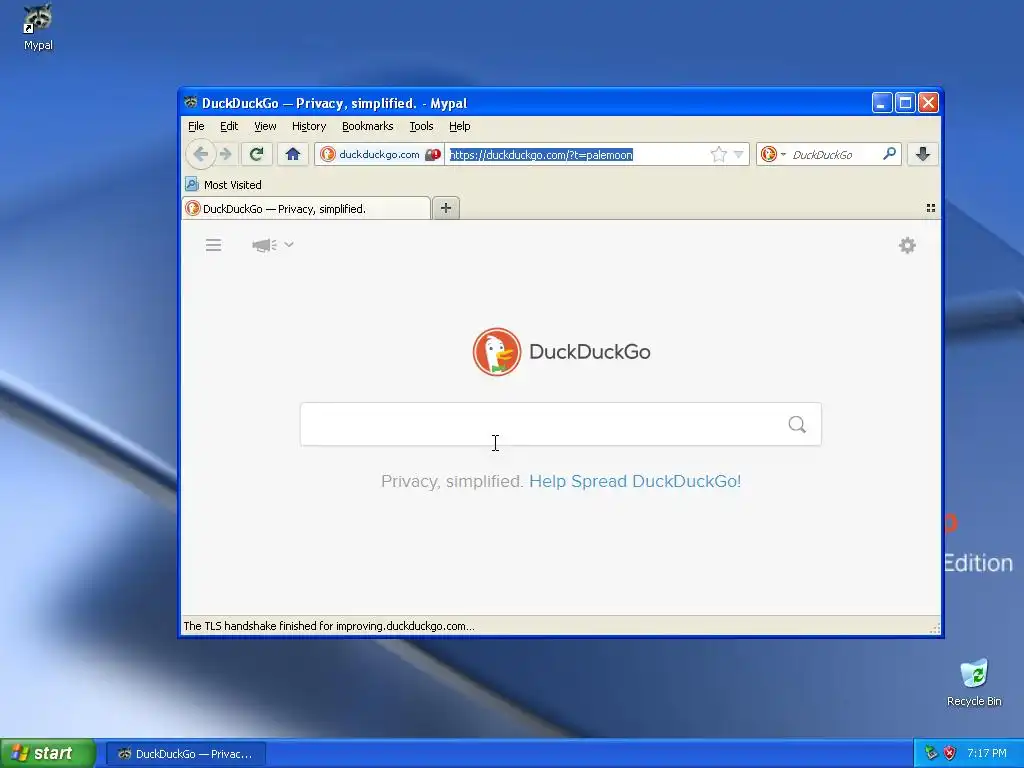Image resolution: width=1024 pixels, height=768 pixels.
Task: Open the Most Visited bookmarks folder
Action: [x=224, y=185]
